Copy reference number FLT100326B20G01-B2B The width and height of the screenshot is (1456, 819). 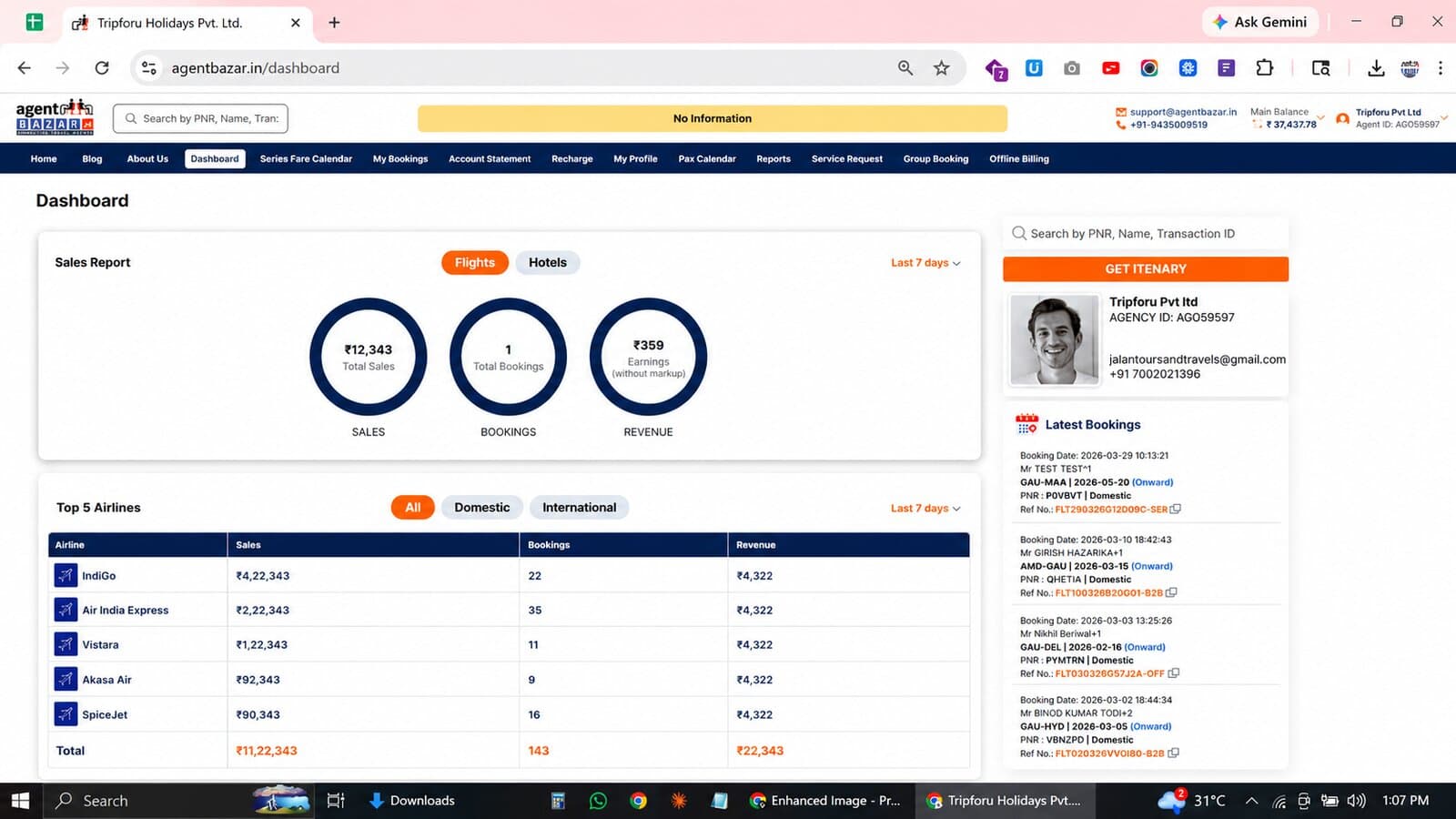click(1171, 592)
